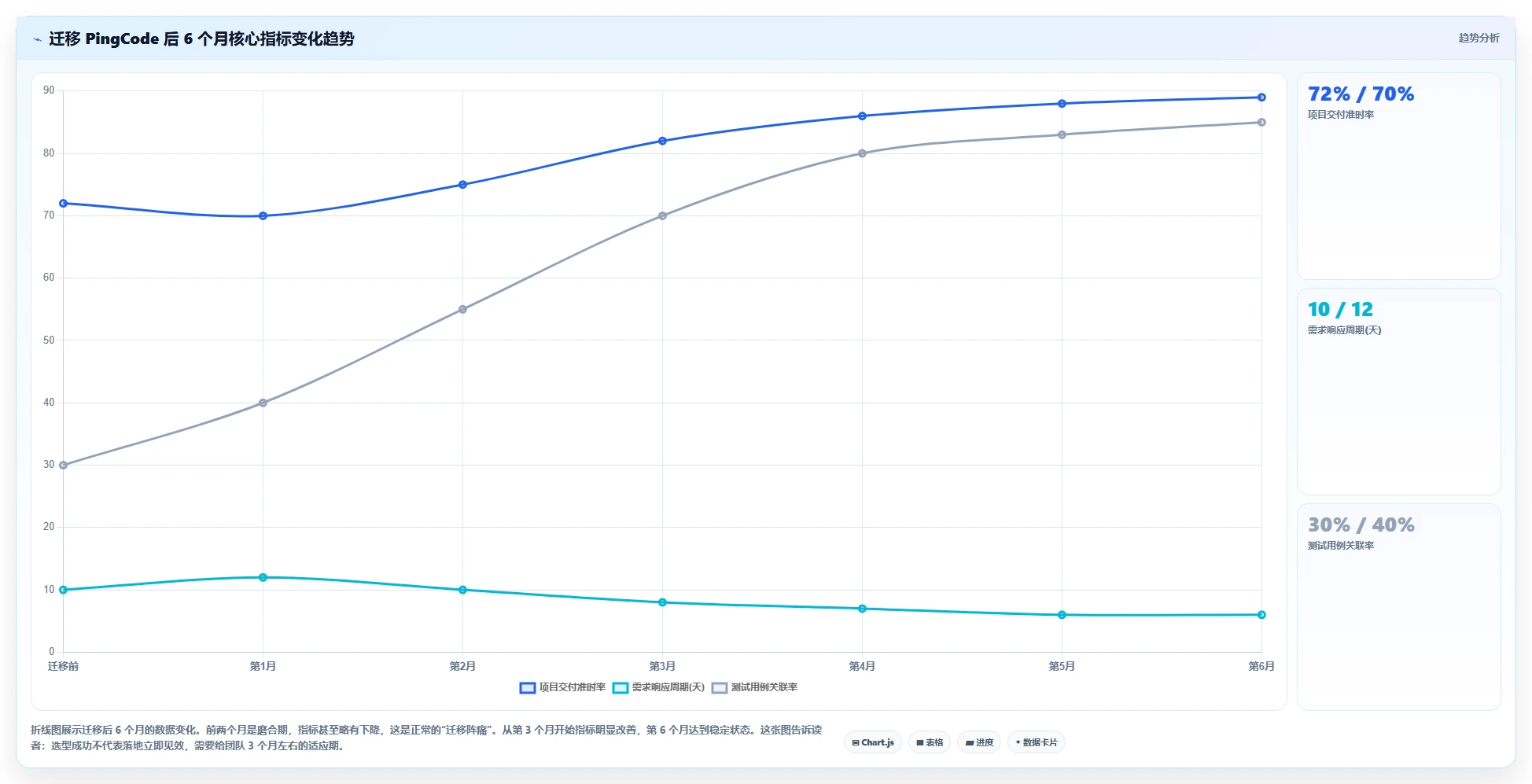Click the 第5月 x-axis label
The image size is (1532, 784).
pyautogui.click(x=1062, y=667)
